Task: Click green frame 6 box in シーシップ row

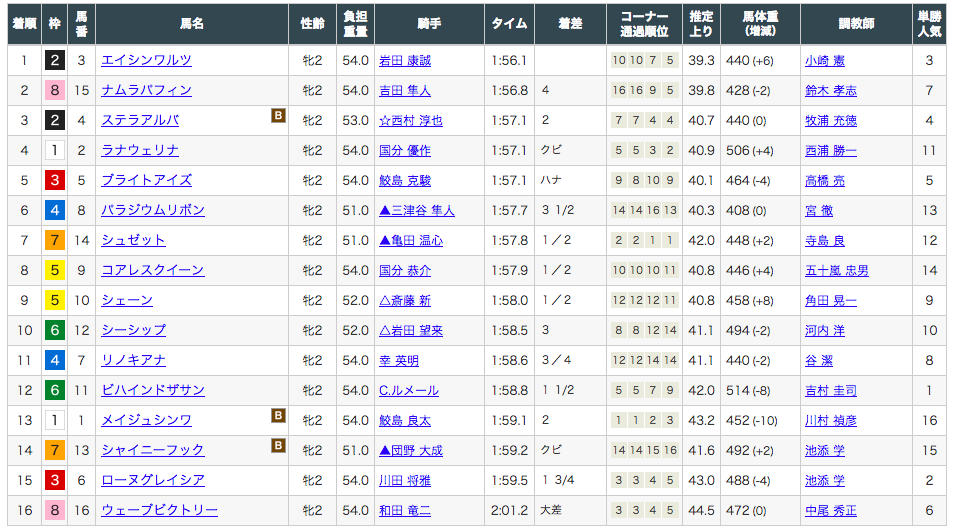Action: click(54, 330)
